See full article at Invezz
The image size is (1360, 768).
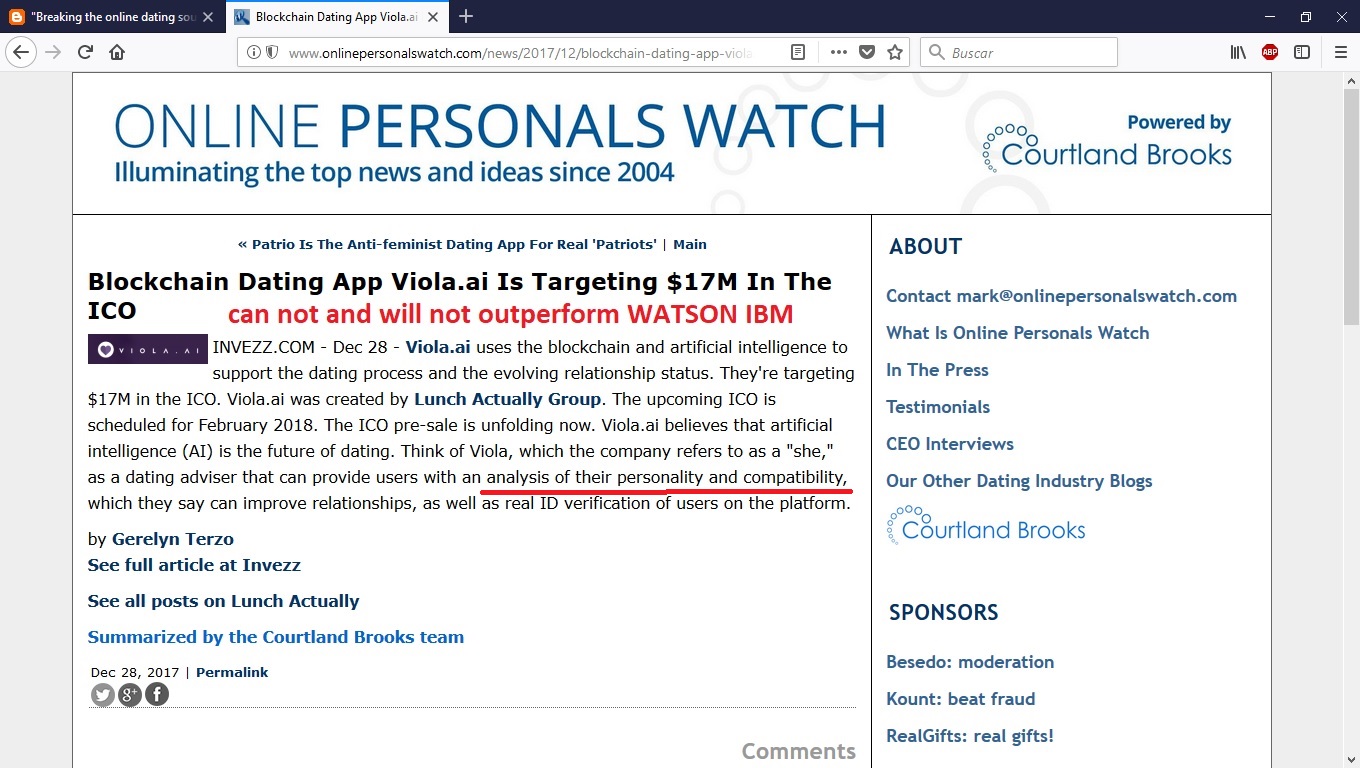pyautogui.click(x=194, y=565)
